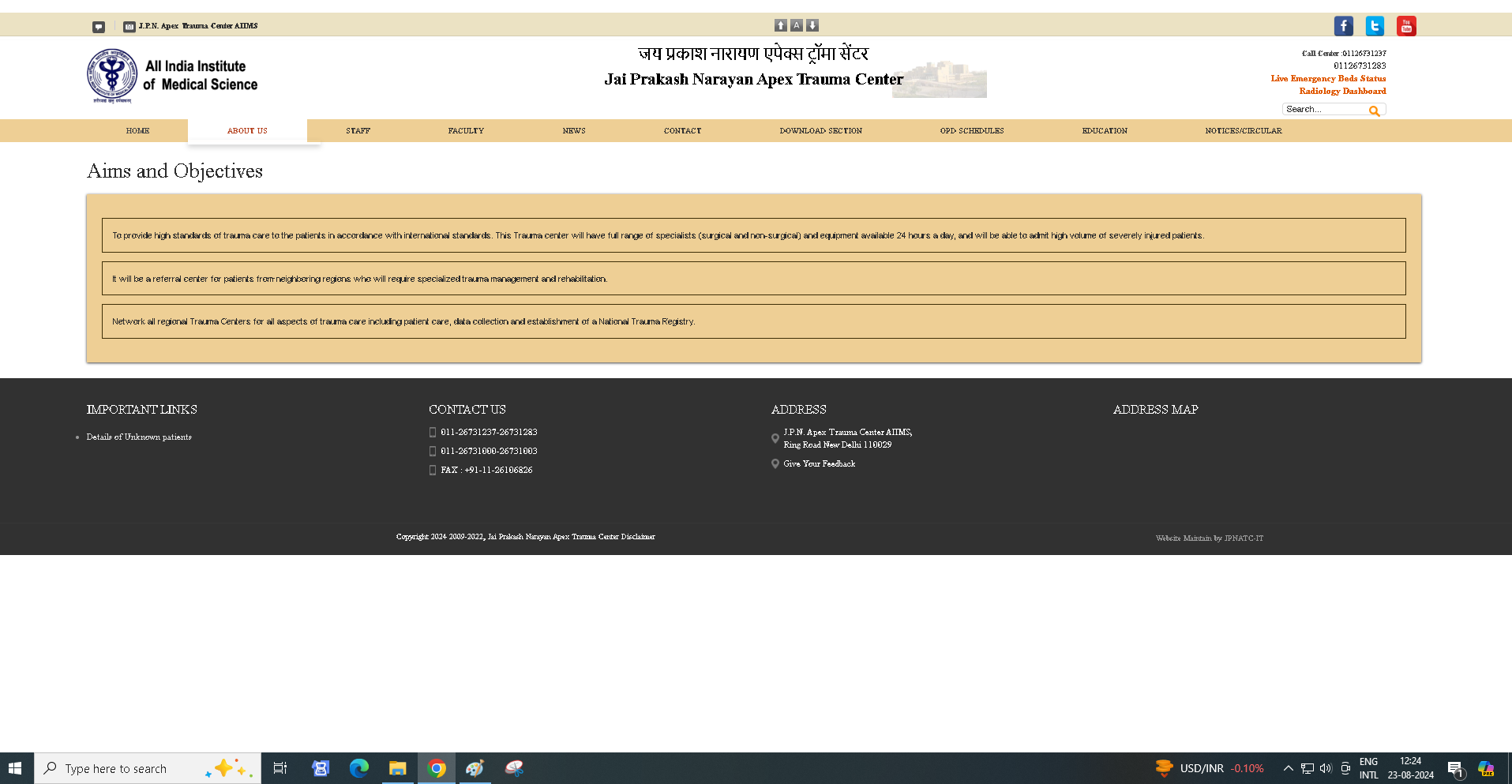
Task: Open the Copilot icon in the system tray
Action: 1486,768
